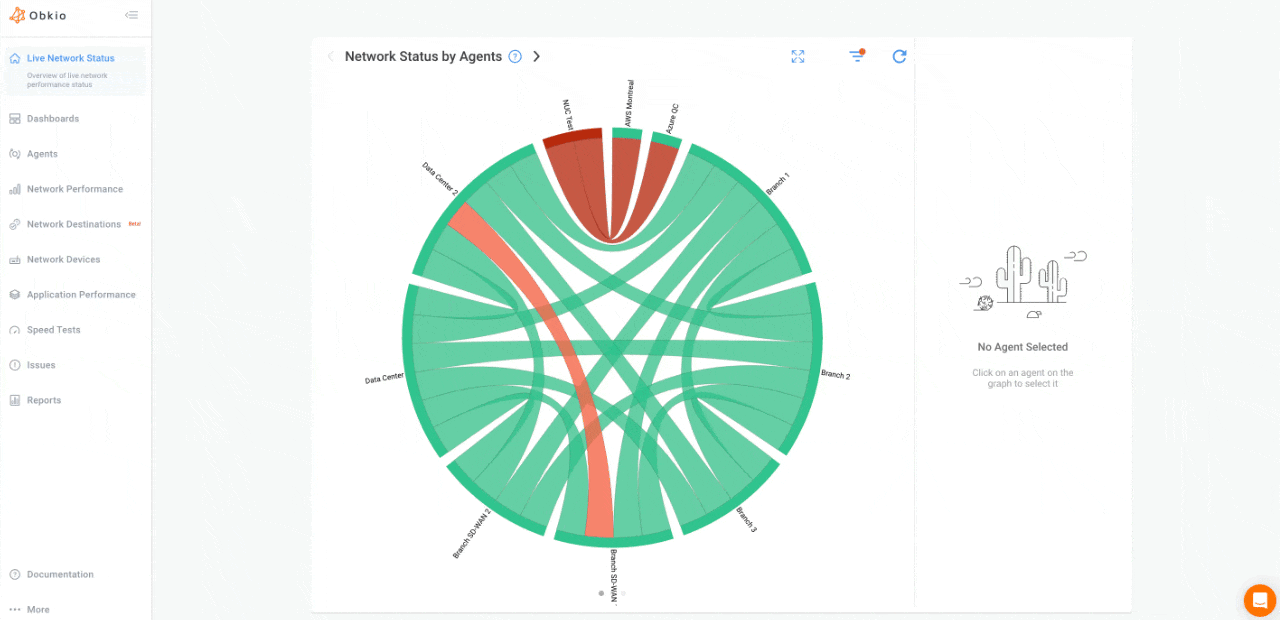1280x620 pixels.
Task: Select the Agents icon in the sidebar
Action: click(13, 153)
